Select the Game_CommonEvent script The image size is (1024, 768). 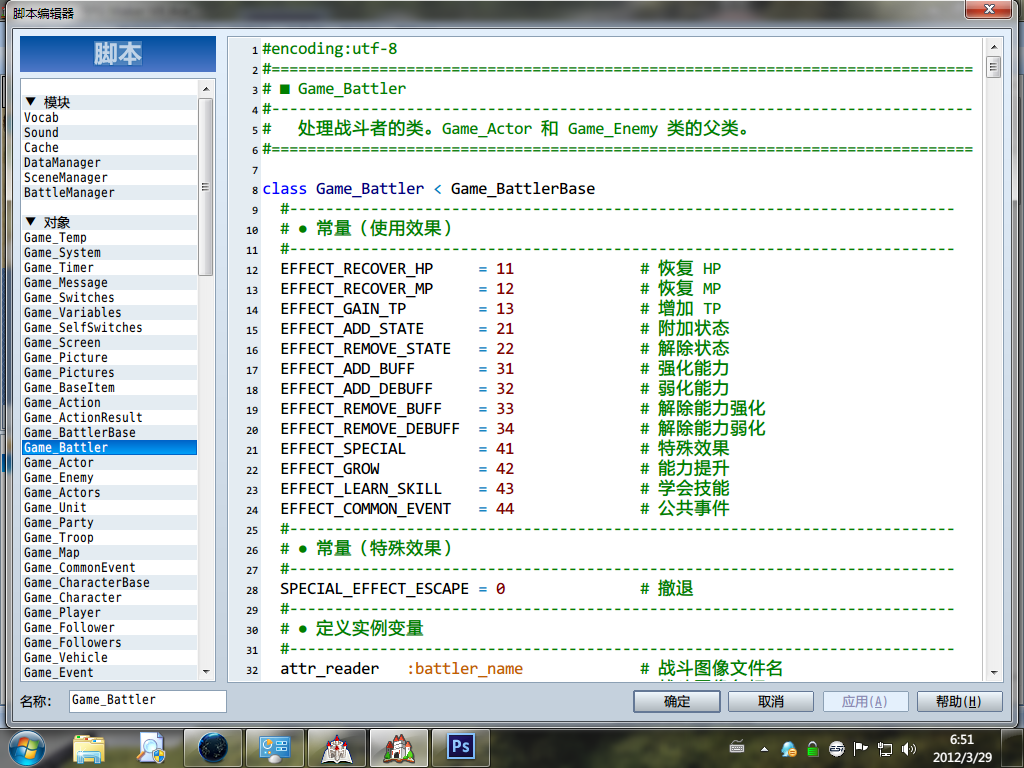109,568
